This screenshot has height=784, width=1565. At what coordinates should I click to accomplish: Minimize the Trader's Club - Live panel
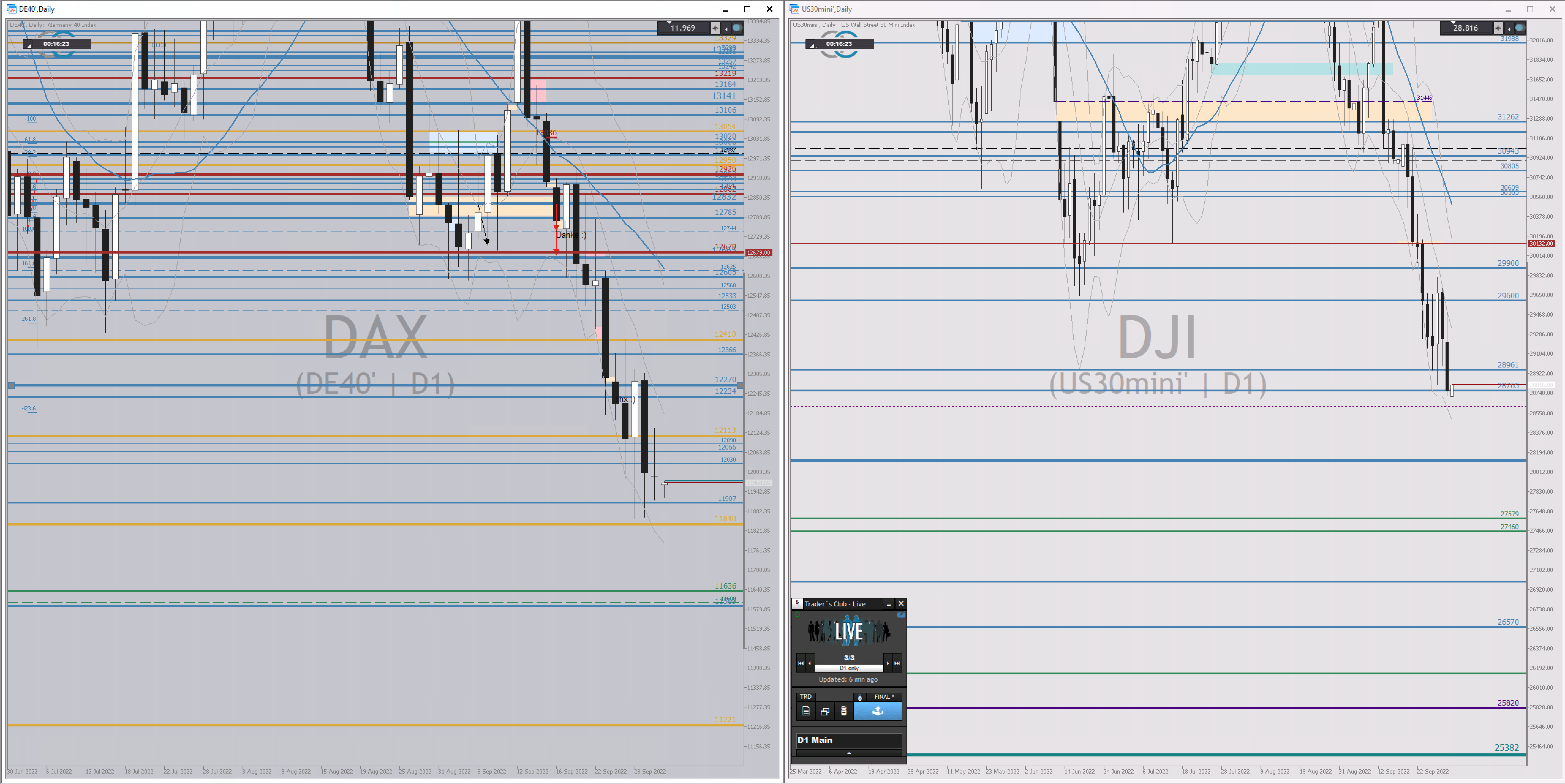[889, 604]
